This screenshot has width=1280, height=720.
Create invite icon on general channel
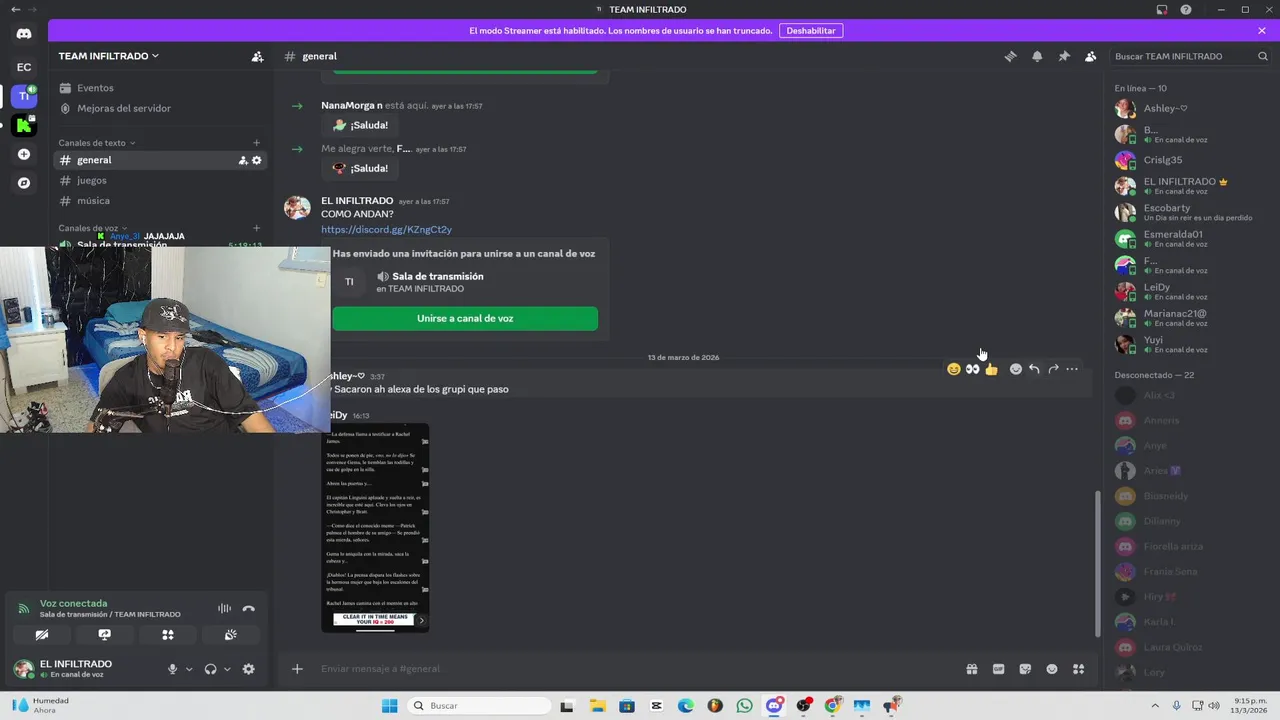click(x=243, y=160)
